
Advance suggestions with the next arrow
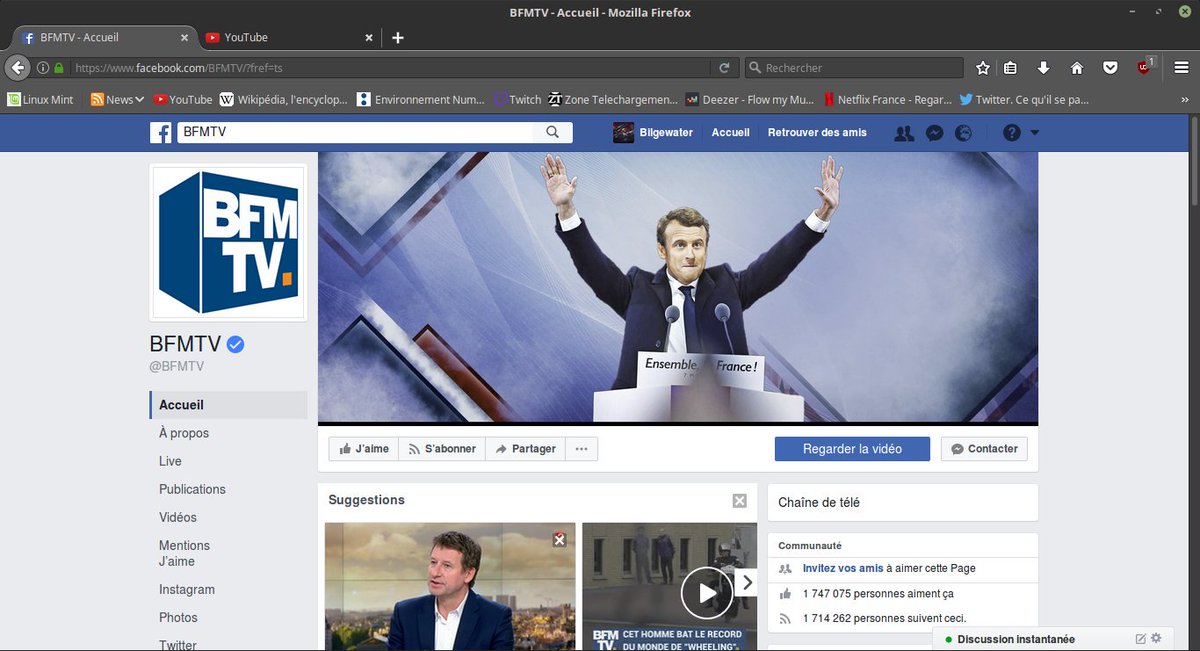click(x=746, y=582)
